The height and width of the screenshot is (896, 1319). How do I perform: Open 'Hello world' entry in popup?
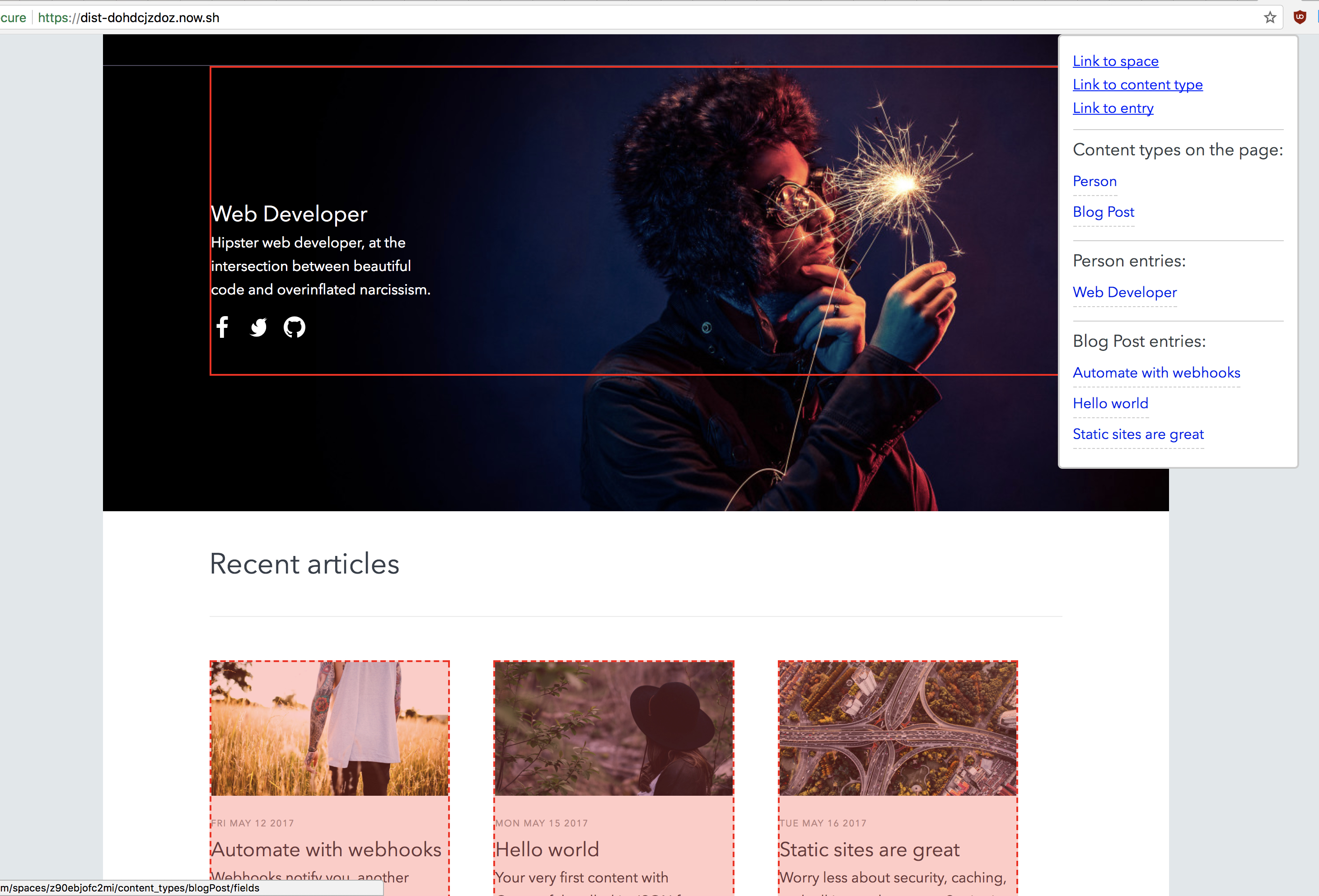coord(1109,403)
